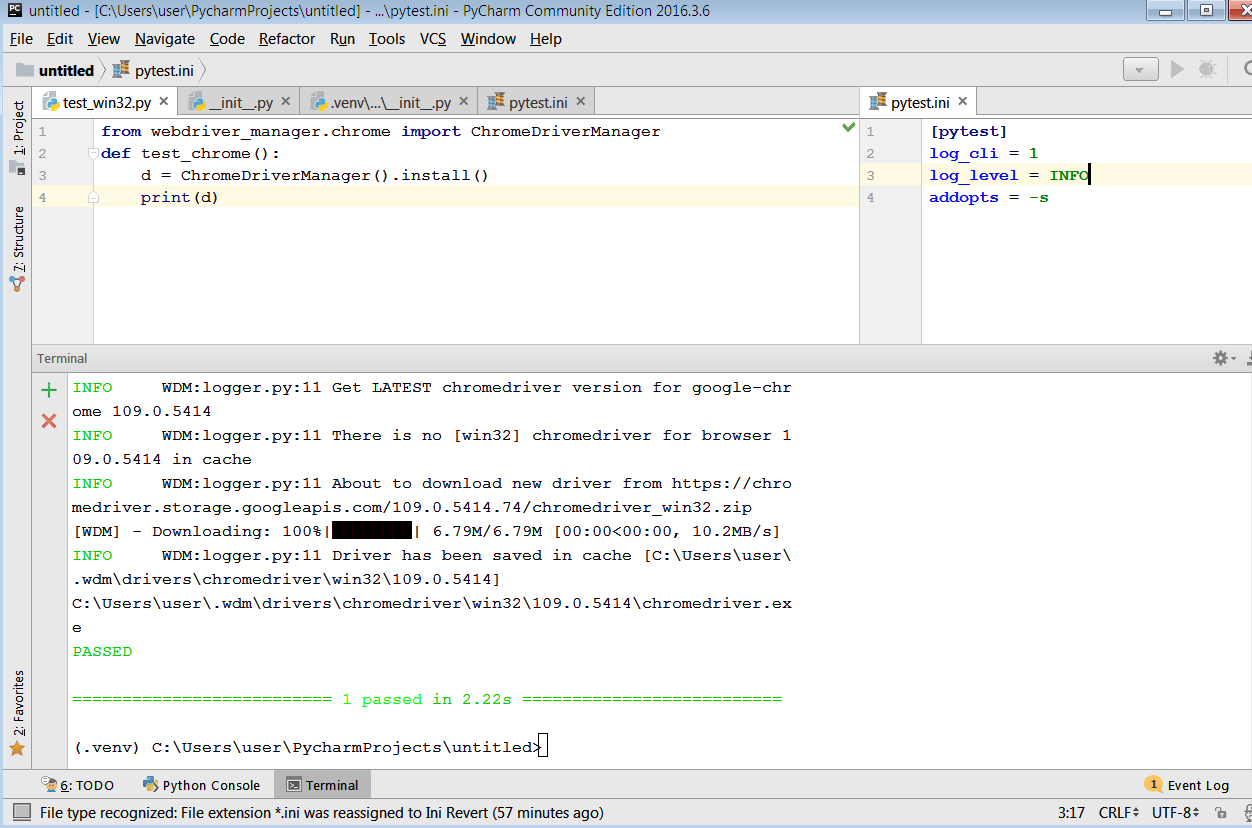The width and height of the screenshot is (1252, 828).
Task: Collapse the test_chrome function fold marker
Action: [93, 154]
